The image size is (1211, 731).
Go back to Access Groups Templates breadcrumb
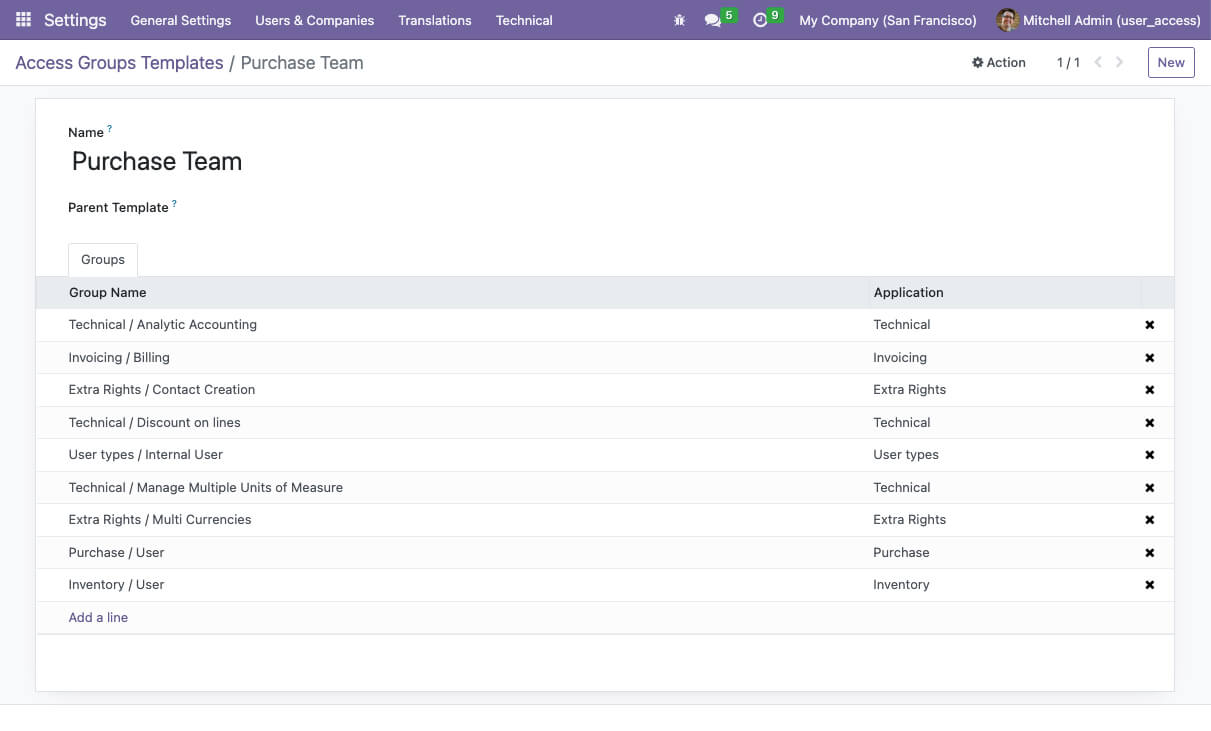point(119,63)
